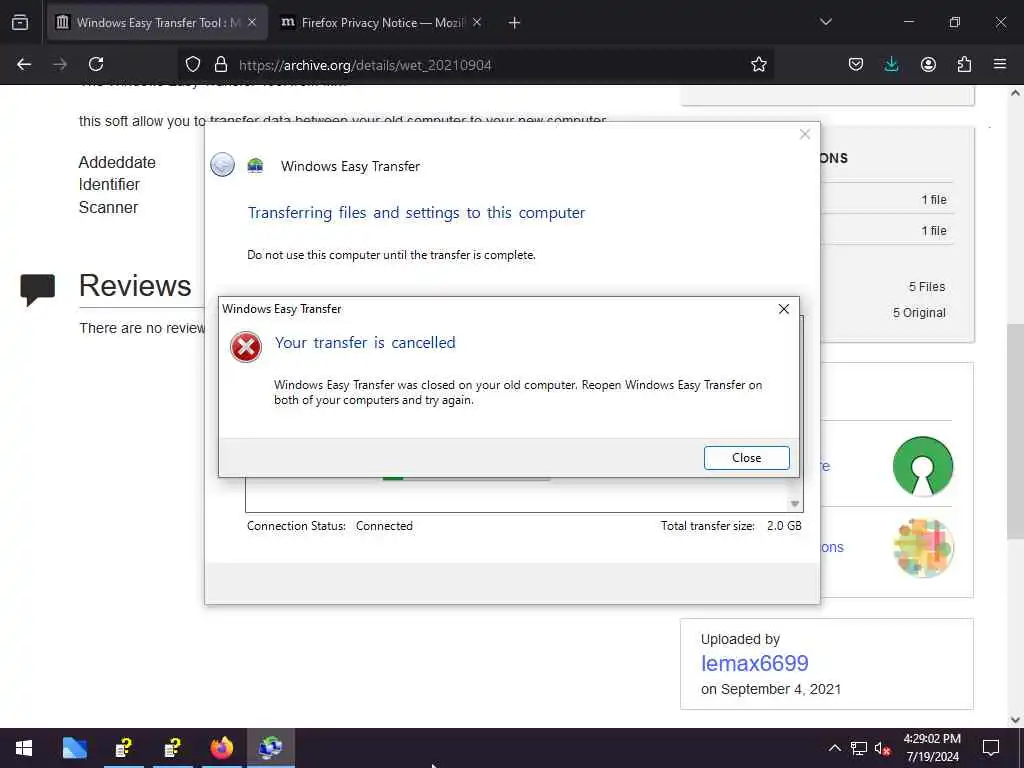Open Save to Pocket icon

[x=856, y=64]
